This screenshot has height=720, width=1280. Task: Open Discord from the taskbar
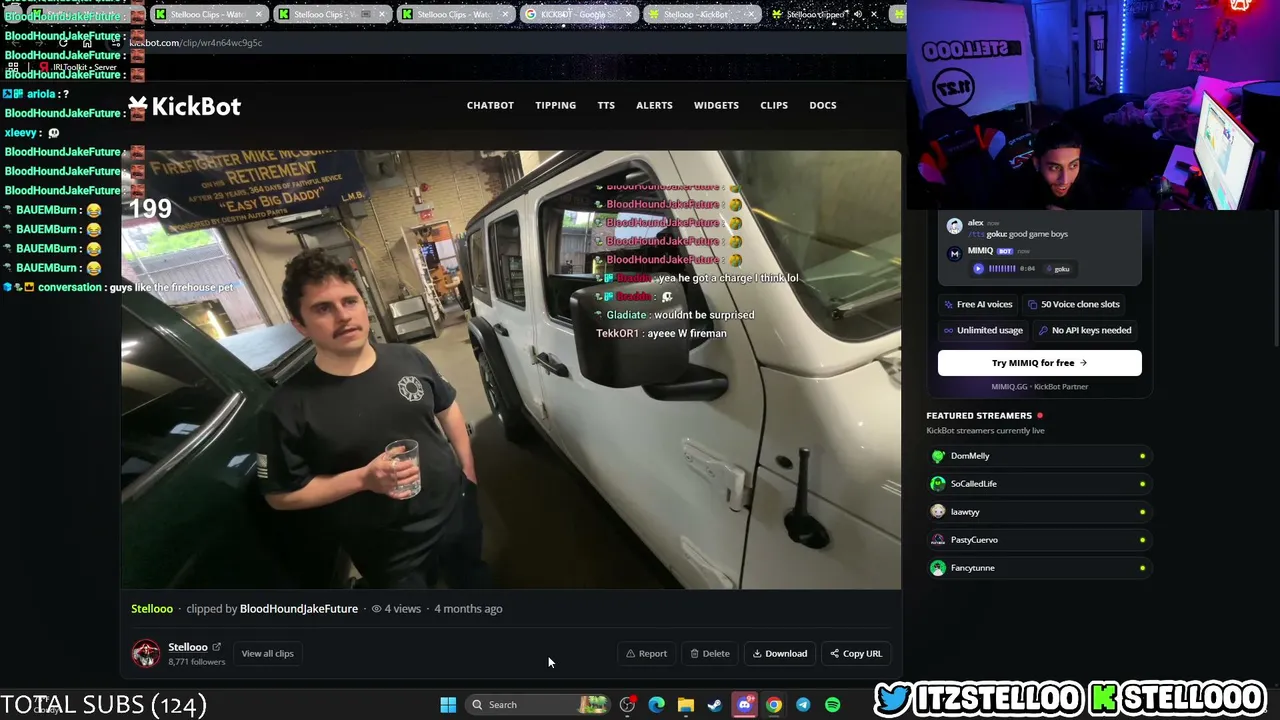[x=744, y=705]
